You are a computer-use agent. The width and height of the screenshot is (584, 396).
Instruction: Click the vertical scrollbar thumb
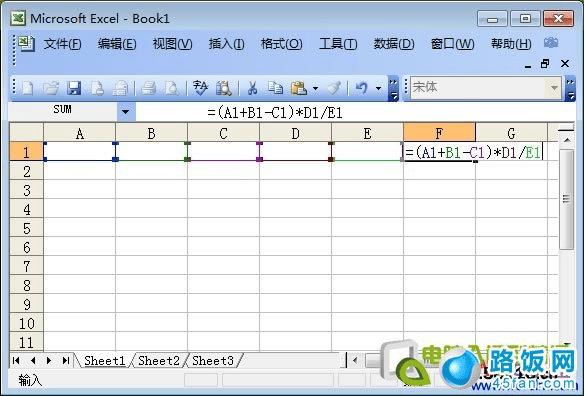566,199
